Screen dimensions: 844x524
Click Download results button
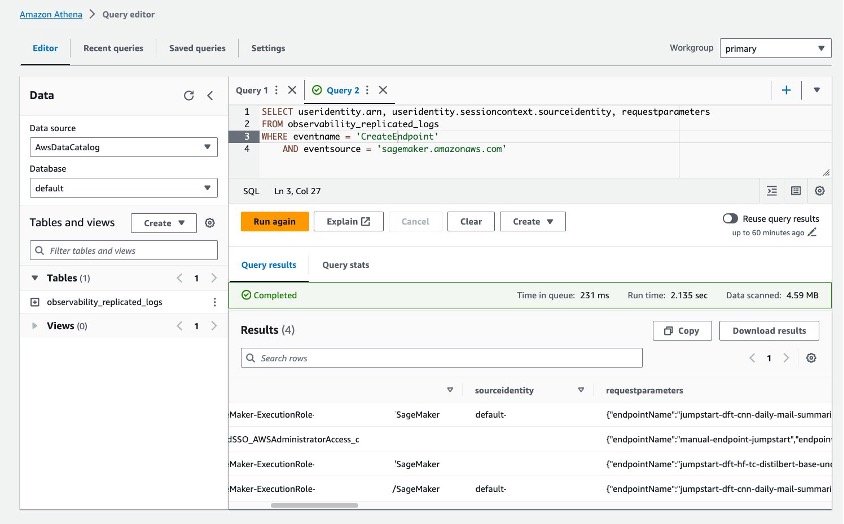769,331
